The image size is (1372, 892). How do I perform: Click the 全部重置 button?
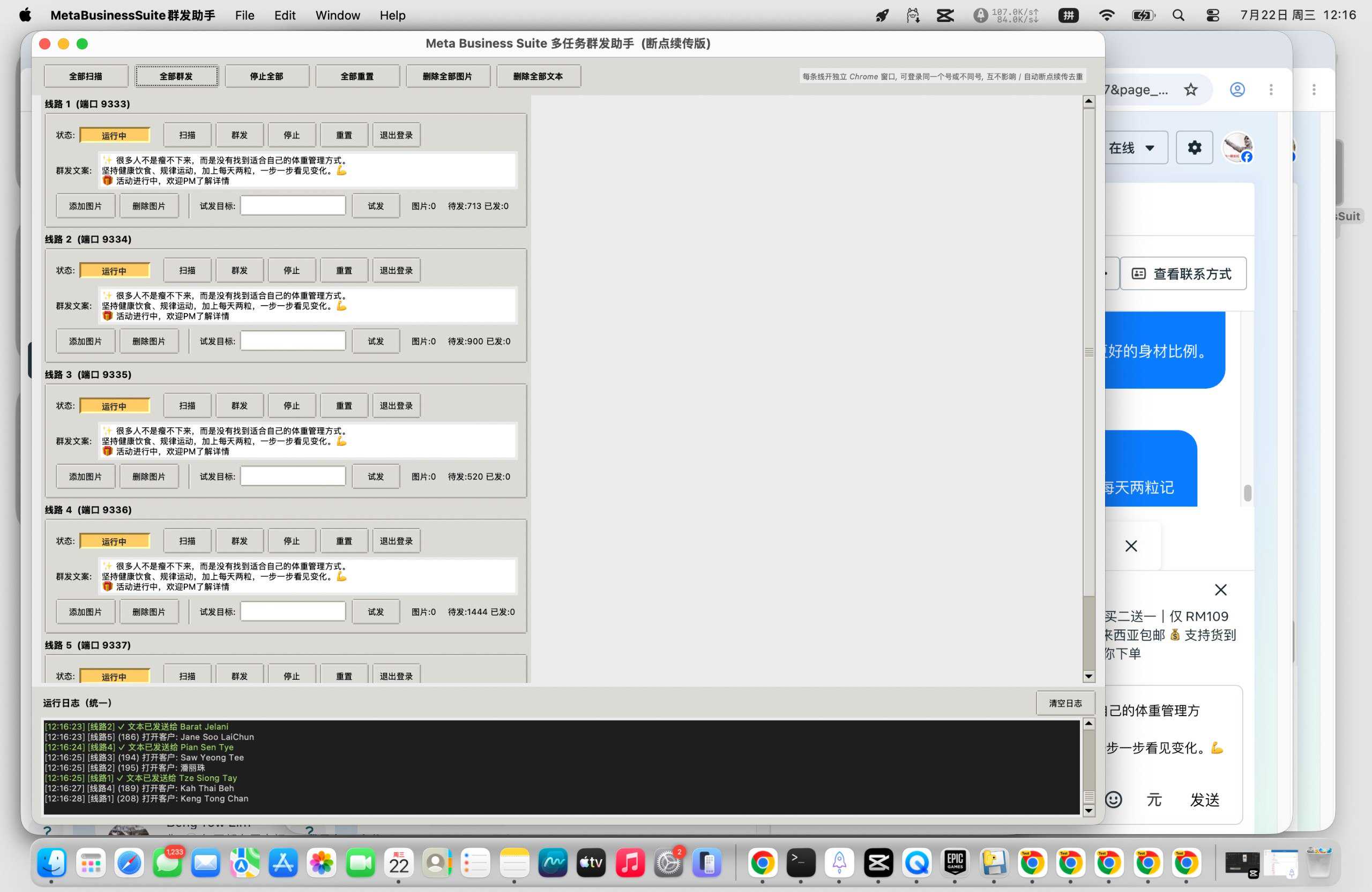pos(357,76)
